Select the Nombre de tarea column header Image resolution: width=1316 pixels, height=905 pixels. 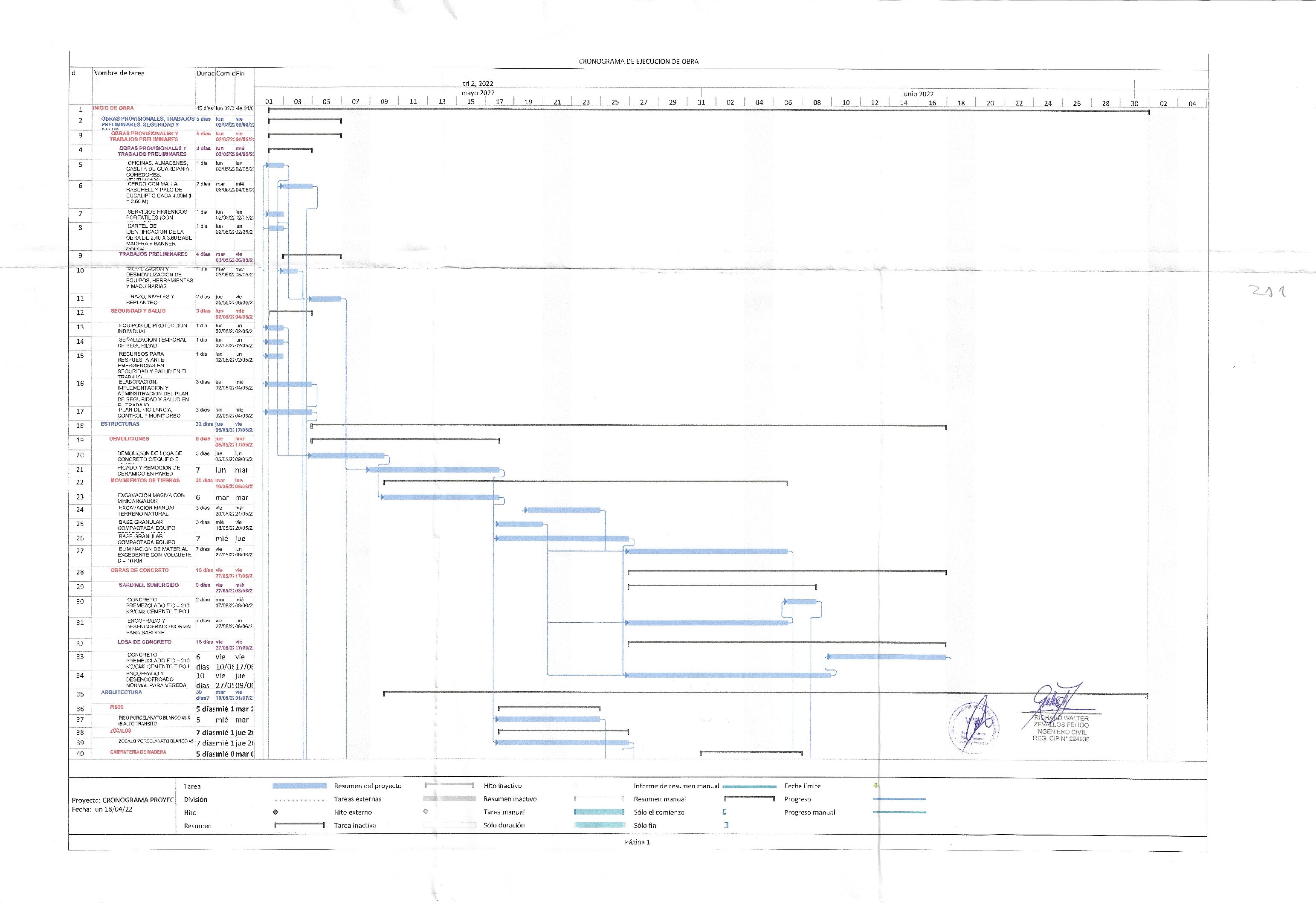pyautogui.click(x=119, y=73)
